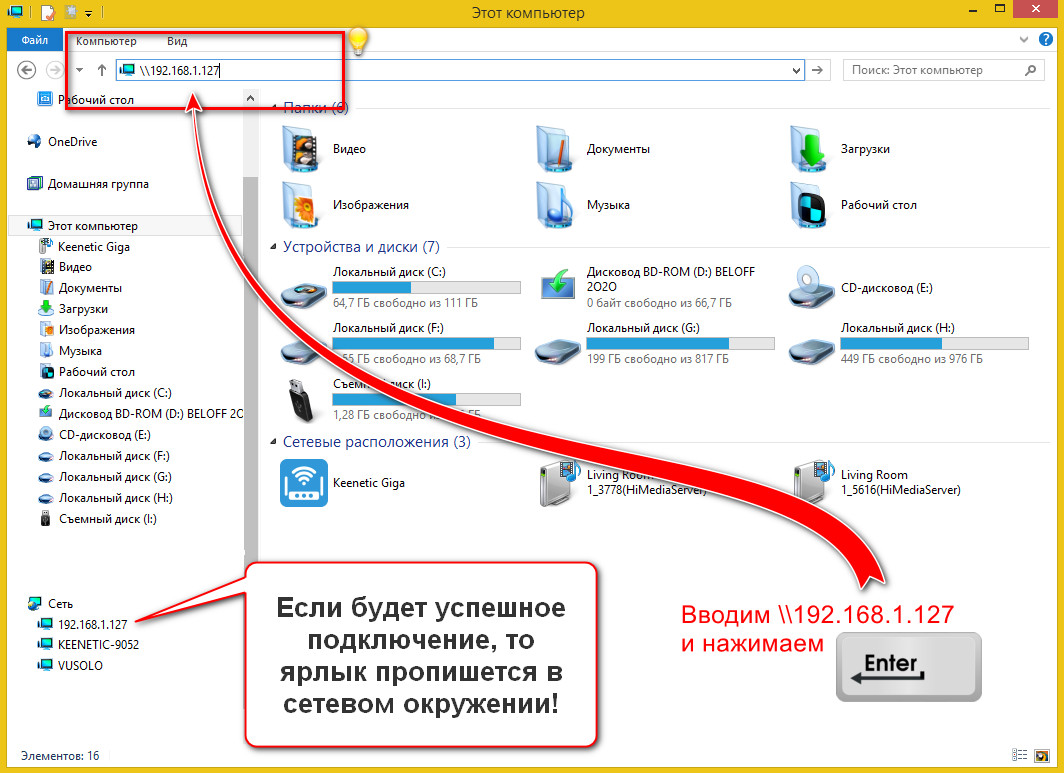The width and height of the screenshot is (1064, 773).
Task: Open Help question mark icon
Action: point(1046,40)
